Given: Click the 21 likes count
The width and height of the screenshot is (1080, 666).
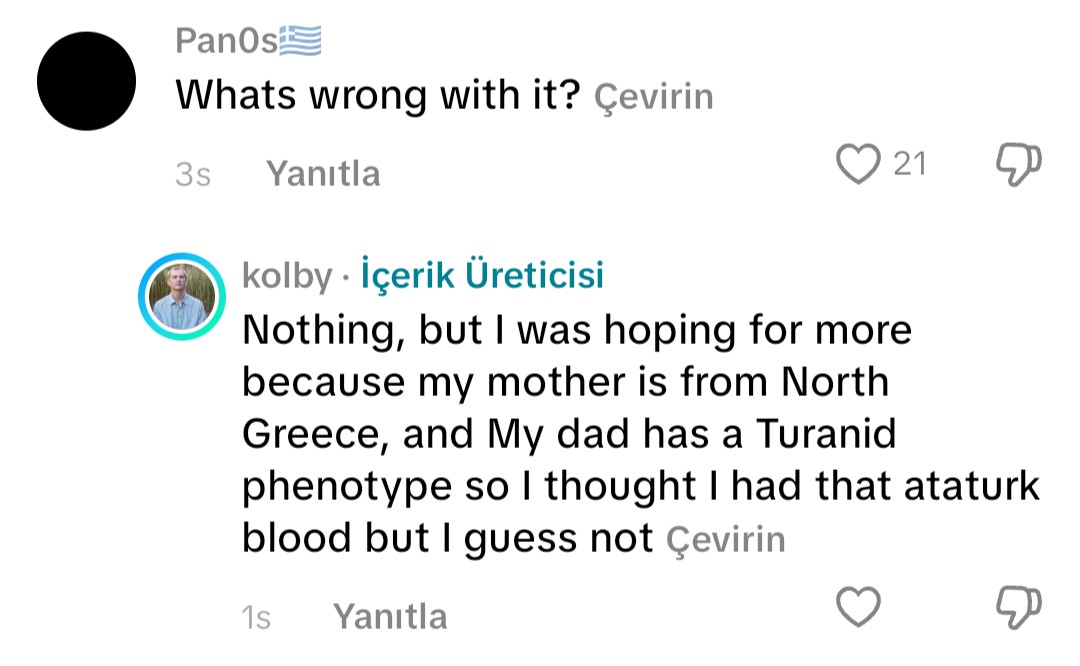Looking at the screenshot, I should tap(910, 164).
